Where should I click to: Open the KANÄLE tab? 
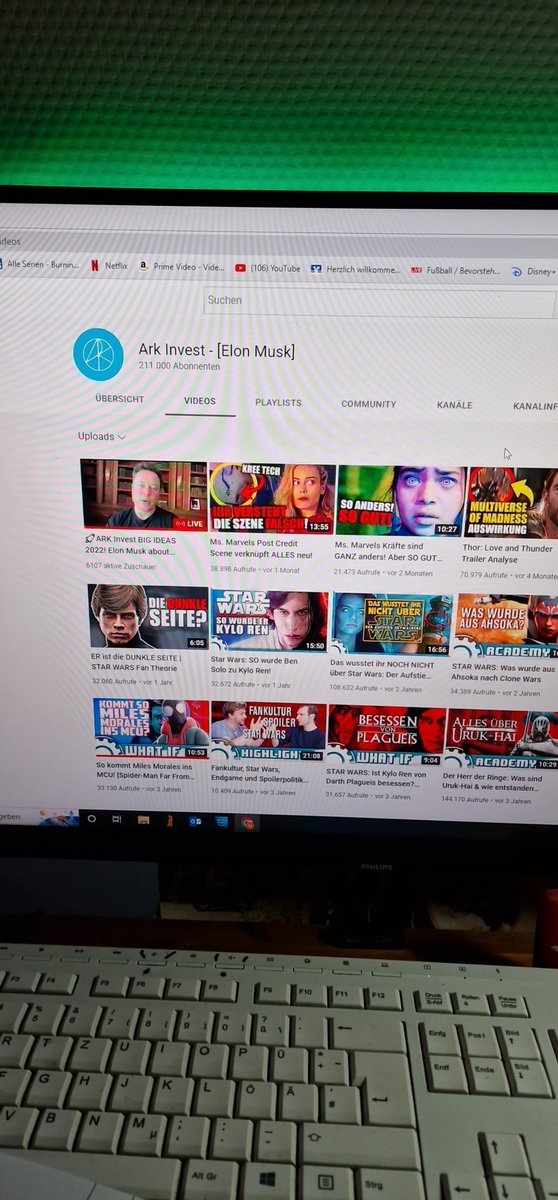tap(455, 405)
